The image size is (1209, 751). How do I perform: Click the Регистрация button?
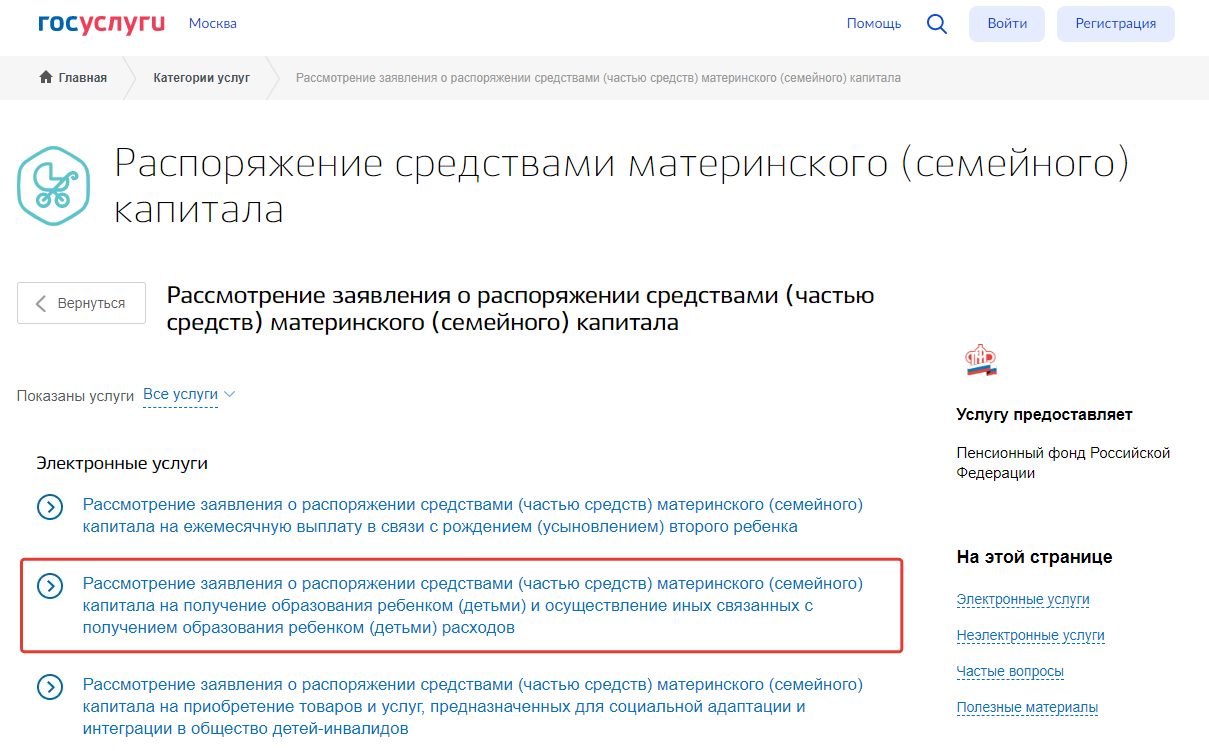tap(1116, 24)
